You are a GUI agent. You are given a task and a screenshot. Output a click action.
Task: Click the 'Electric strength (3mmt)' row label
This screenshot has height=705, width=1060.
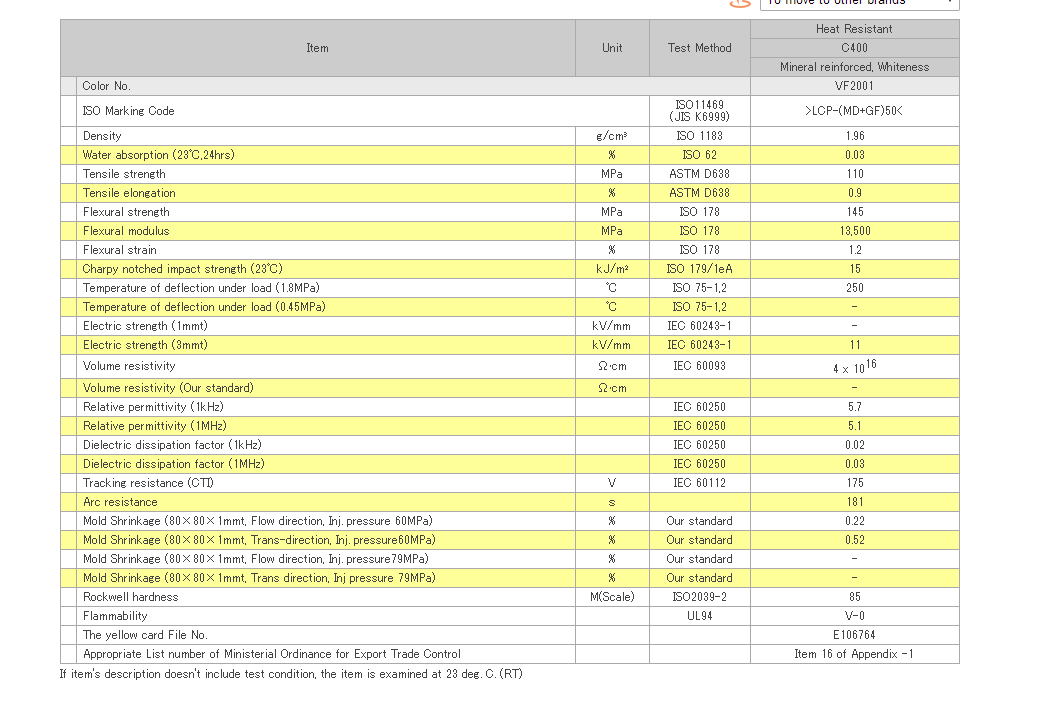145,344
